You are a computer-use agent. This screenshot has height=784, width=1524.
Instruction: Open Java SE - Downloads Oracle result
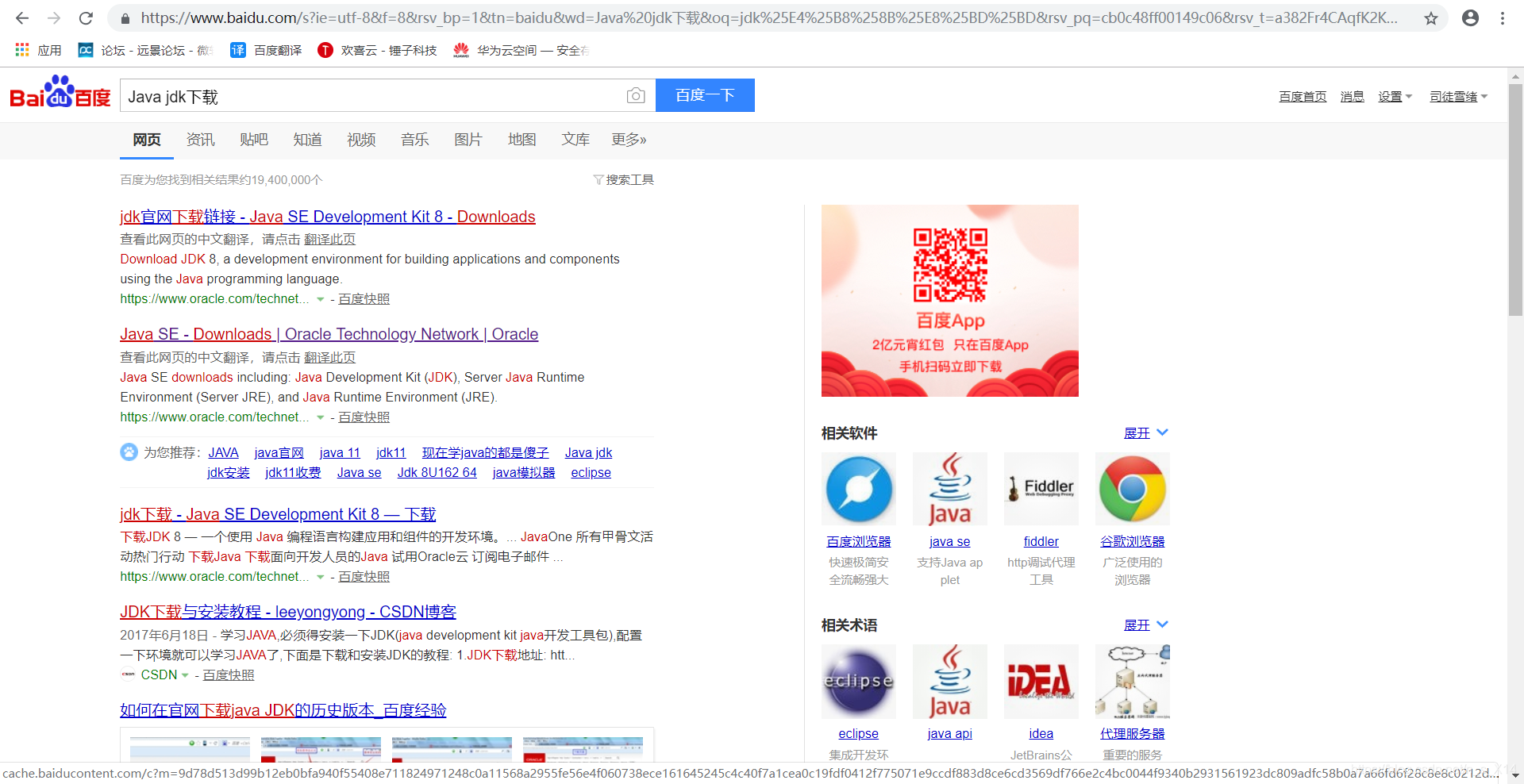coord(329,334)
